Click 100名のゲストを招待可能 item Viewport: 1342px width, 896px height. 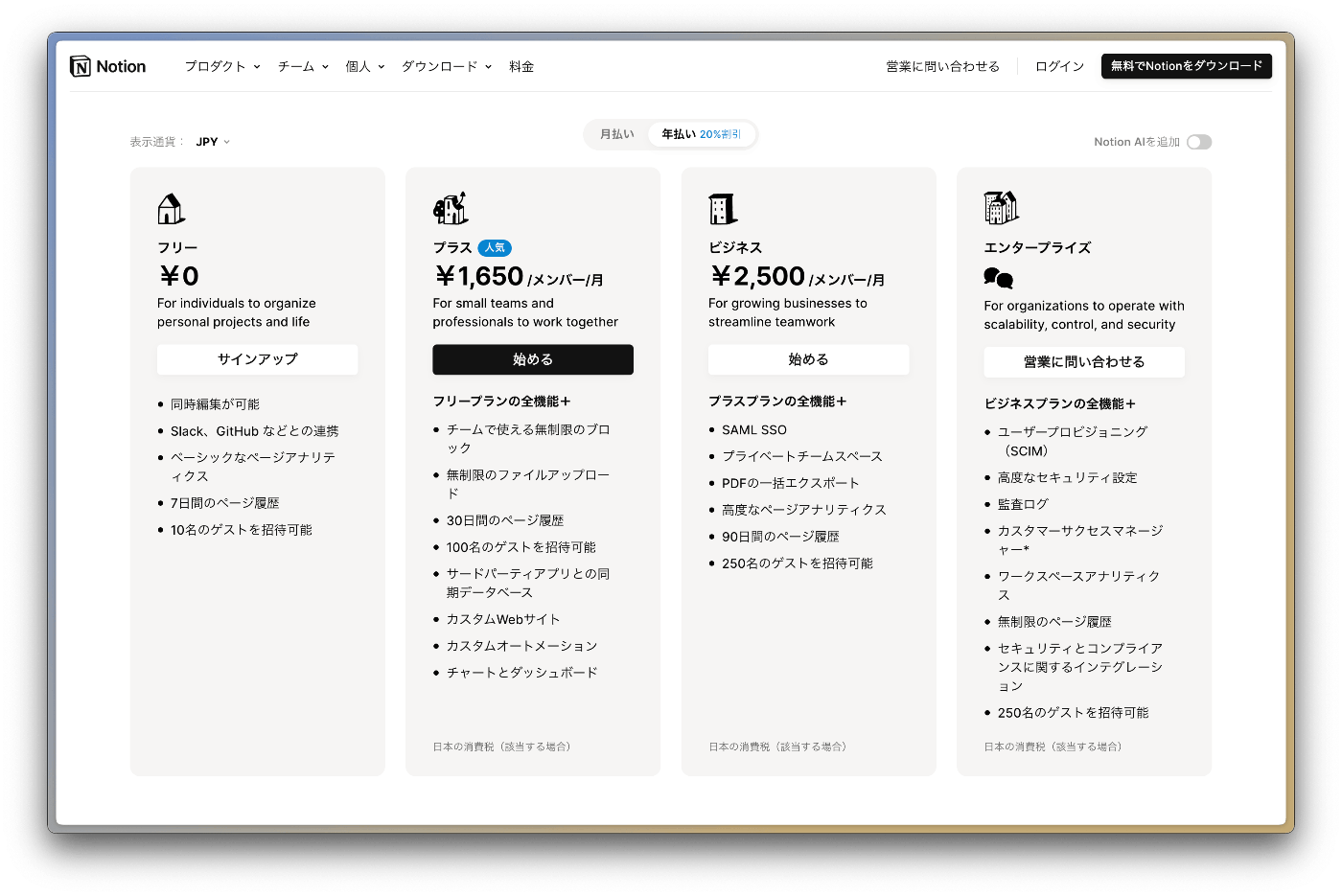pyautogui.click(x=521, y=547)
